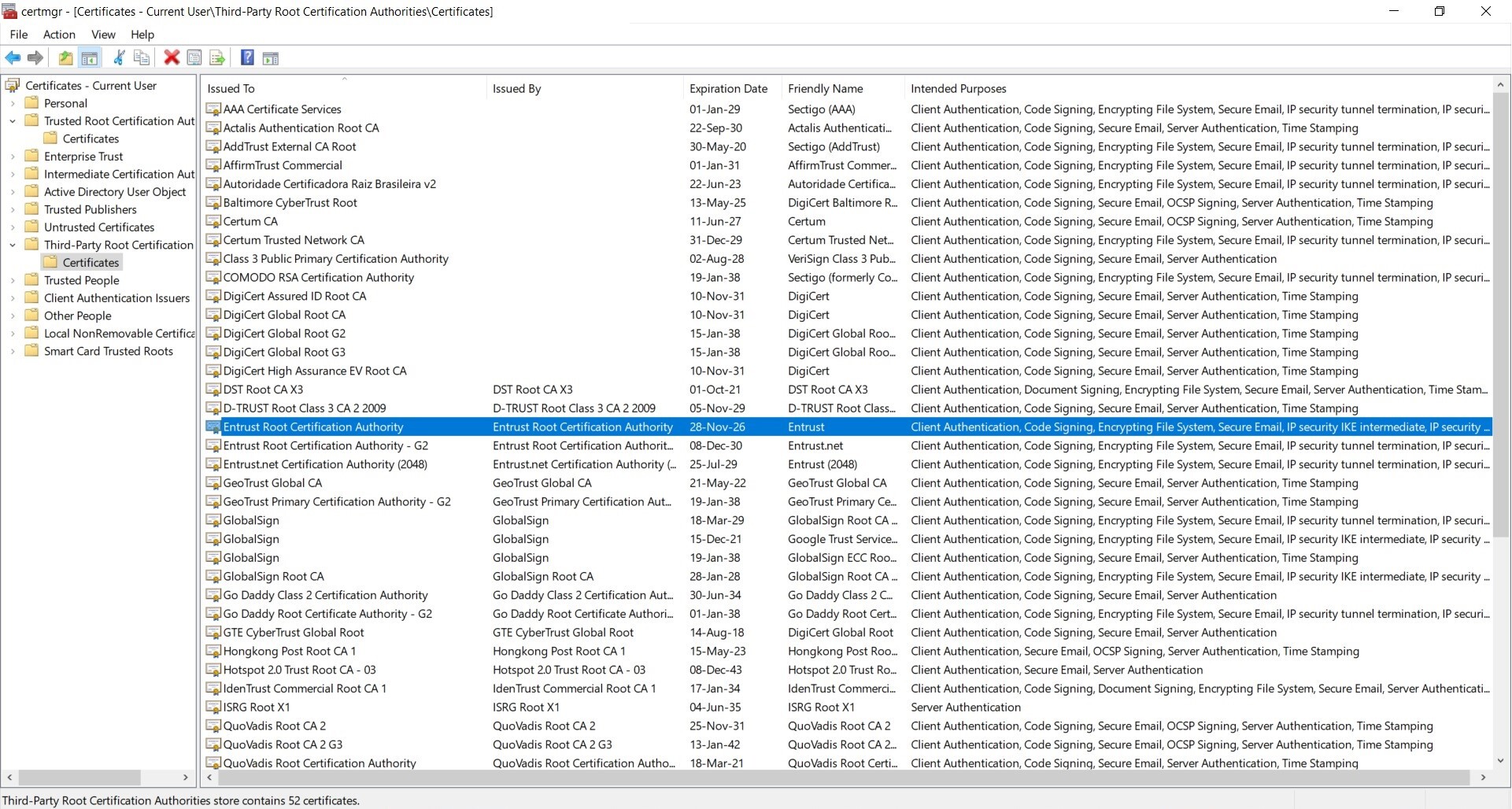1512x809 pixels.
Task: Expand Intermediate Certification Authorities node
Action: pyautogui.click(x=13, y=174)
